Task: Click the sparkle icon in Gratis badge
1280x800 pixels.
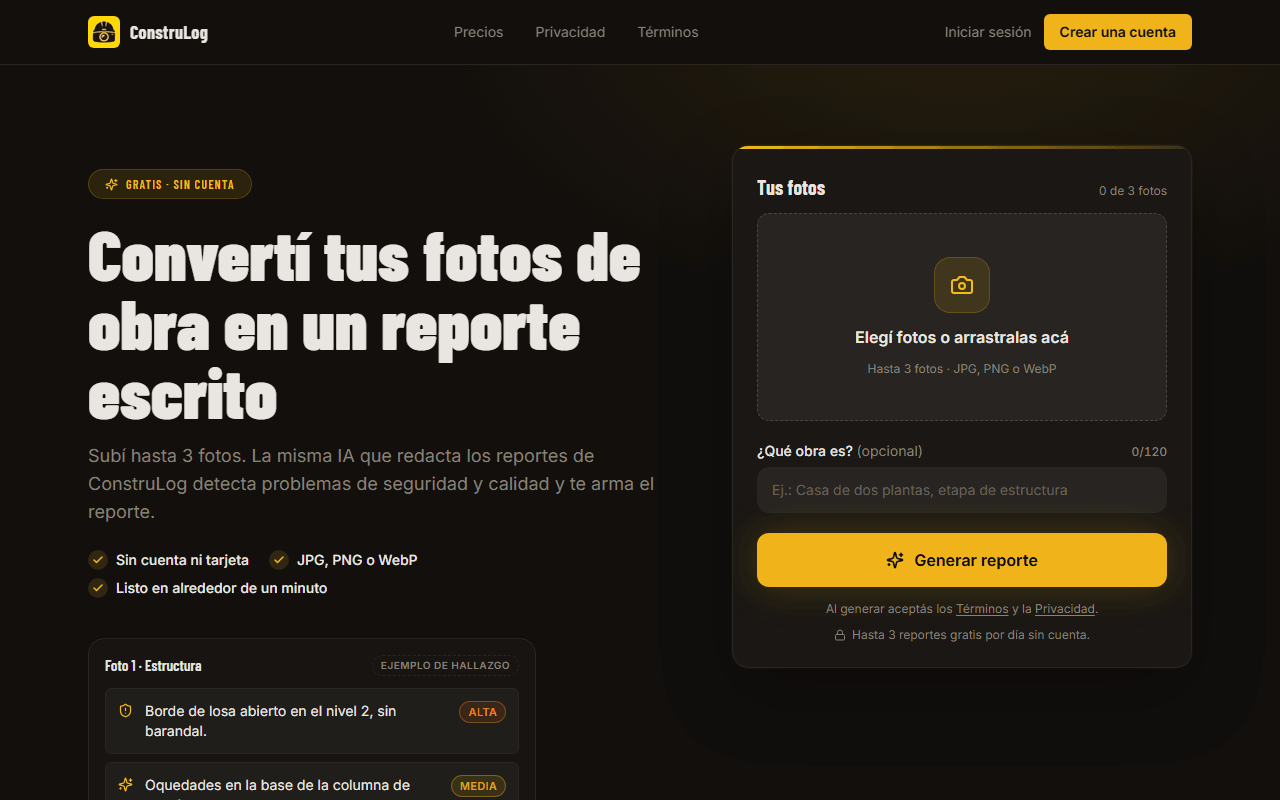Action: pyautogui.click(x=112, y=185)
